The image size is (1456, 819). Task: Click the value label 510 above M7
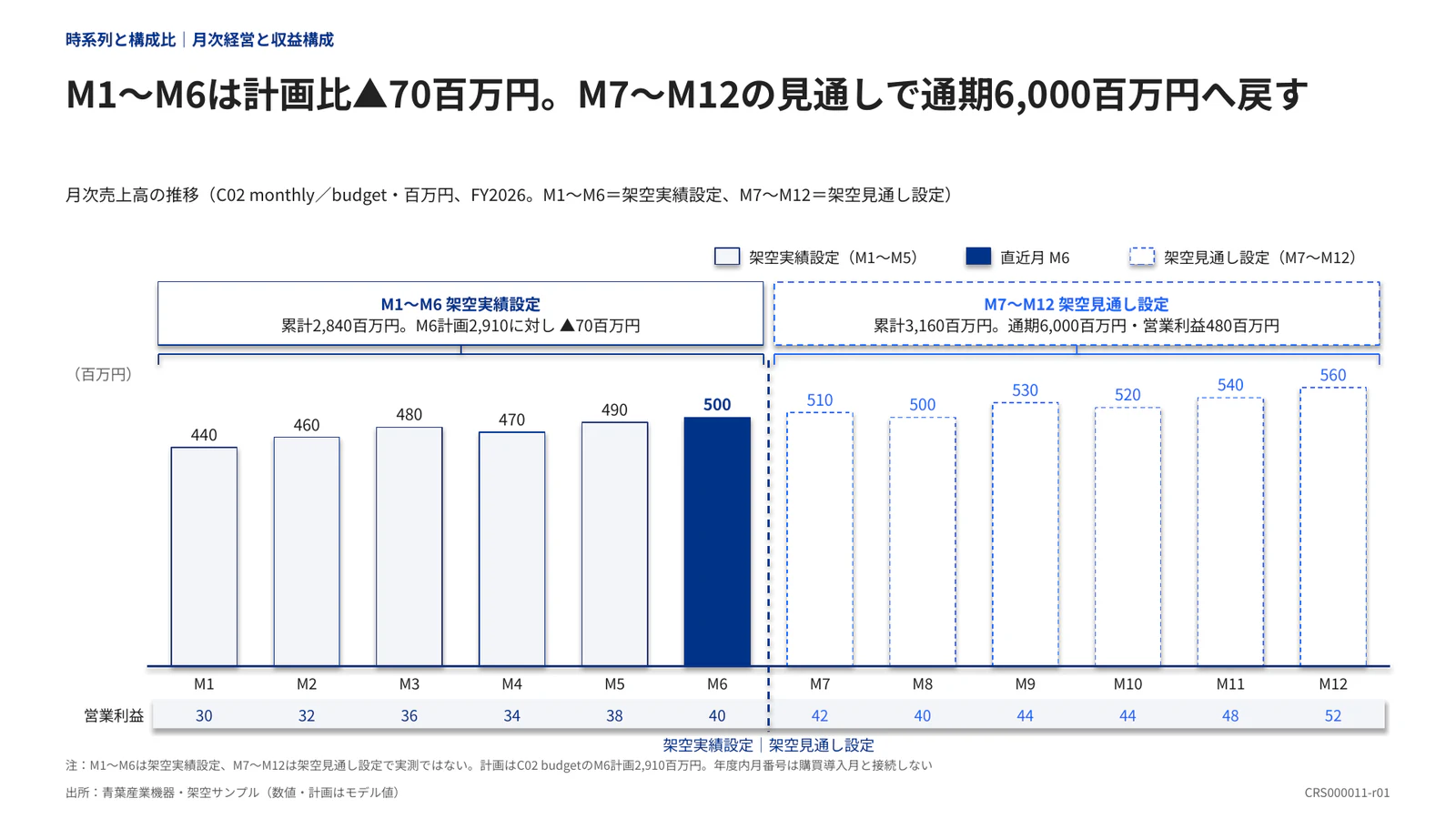(x=820, y=399)
